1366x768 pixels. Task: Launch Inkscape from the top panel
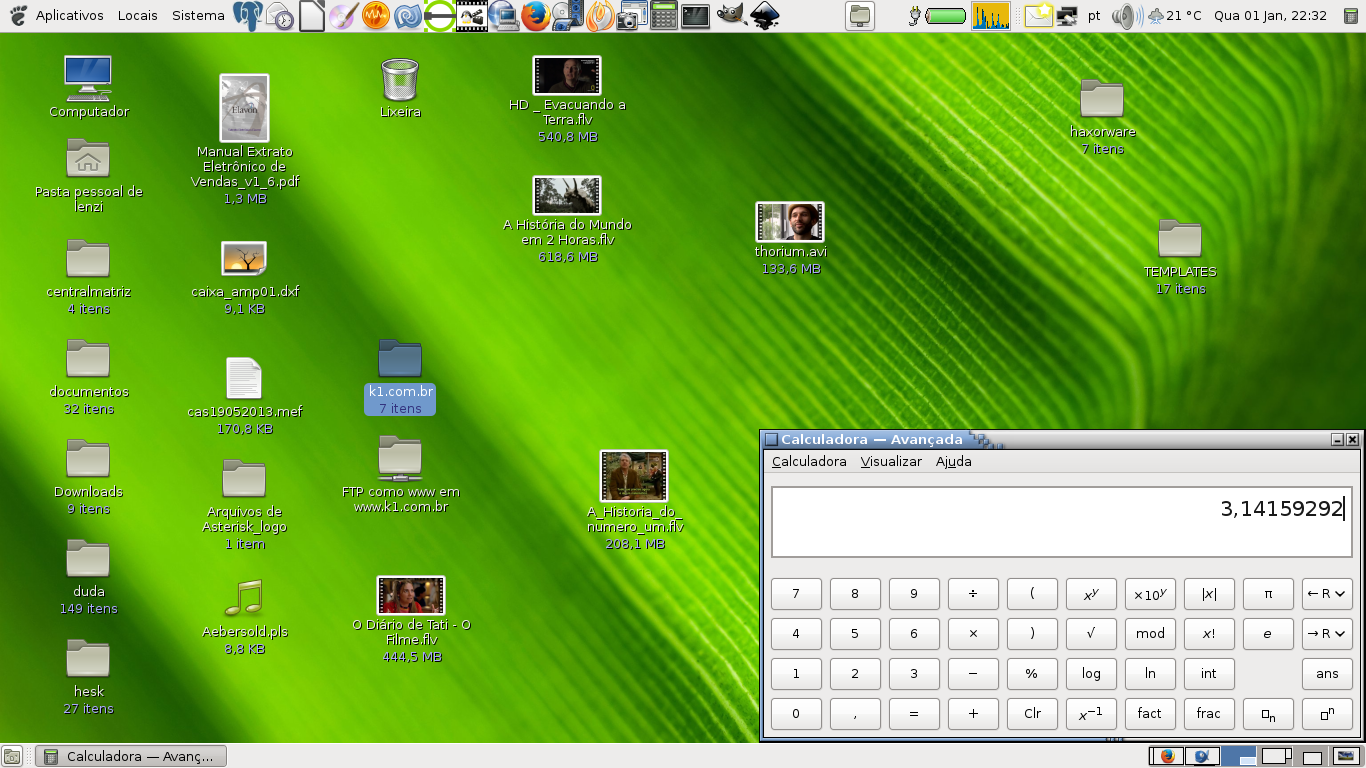[x=765, y=16]
